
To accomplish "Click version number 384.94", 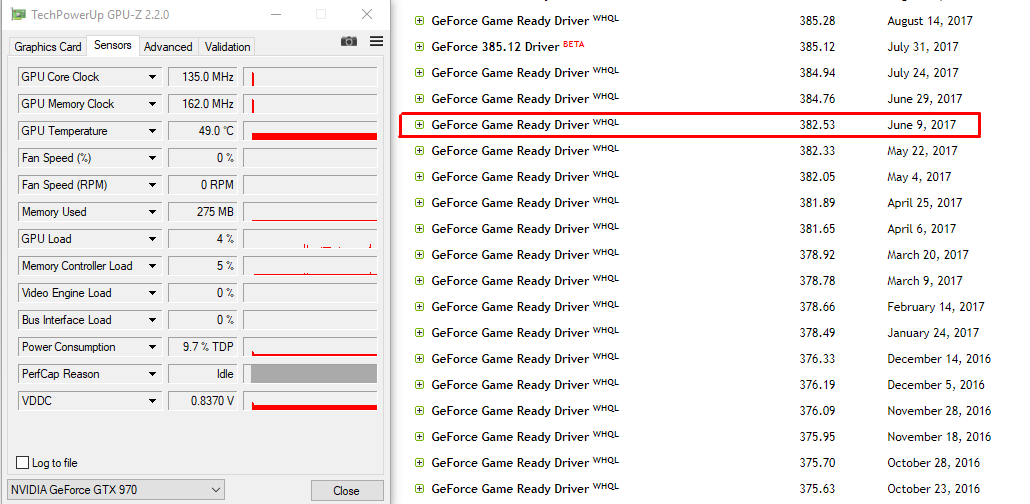I will [817, 73].
